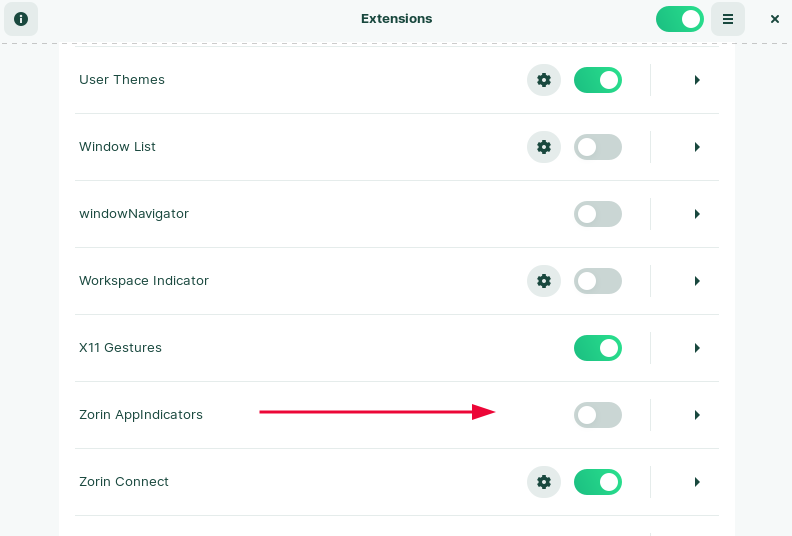This screenshot has width=792, height=536.
Task: Expand User Themes details arrow
Action: pos(697,80)
